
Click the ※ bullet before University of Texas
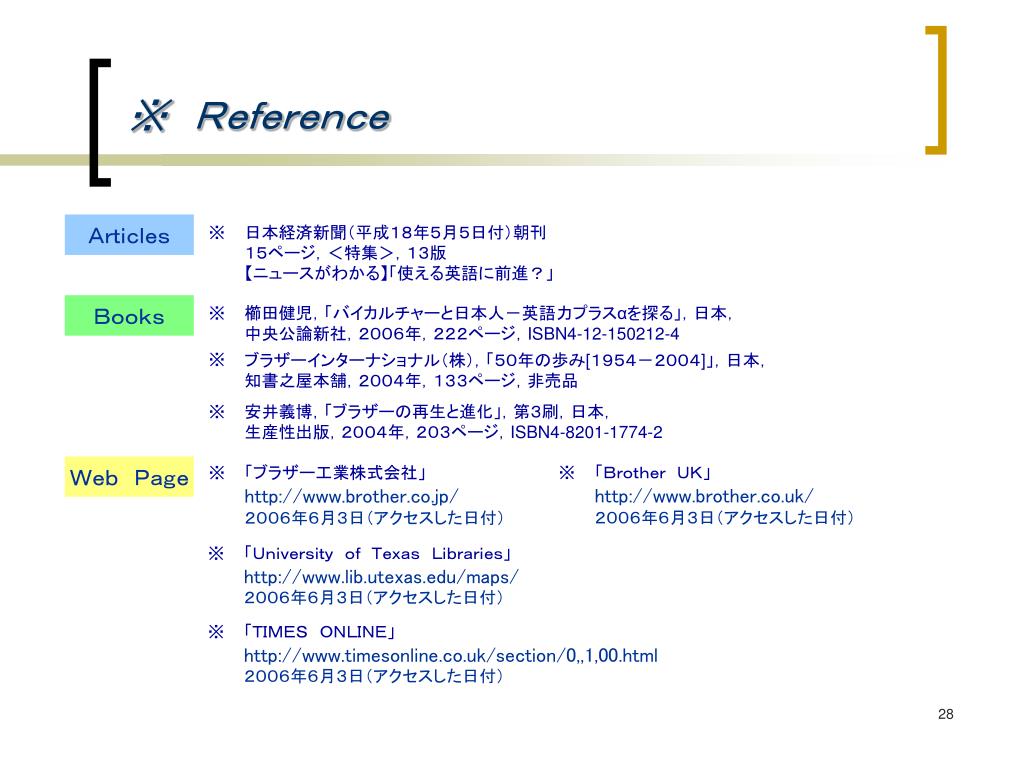[216, 554]
